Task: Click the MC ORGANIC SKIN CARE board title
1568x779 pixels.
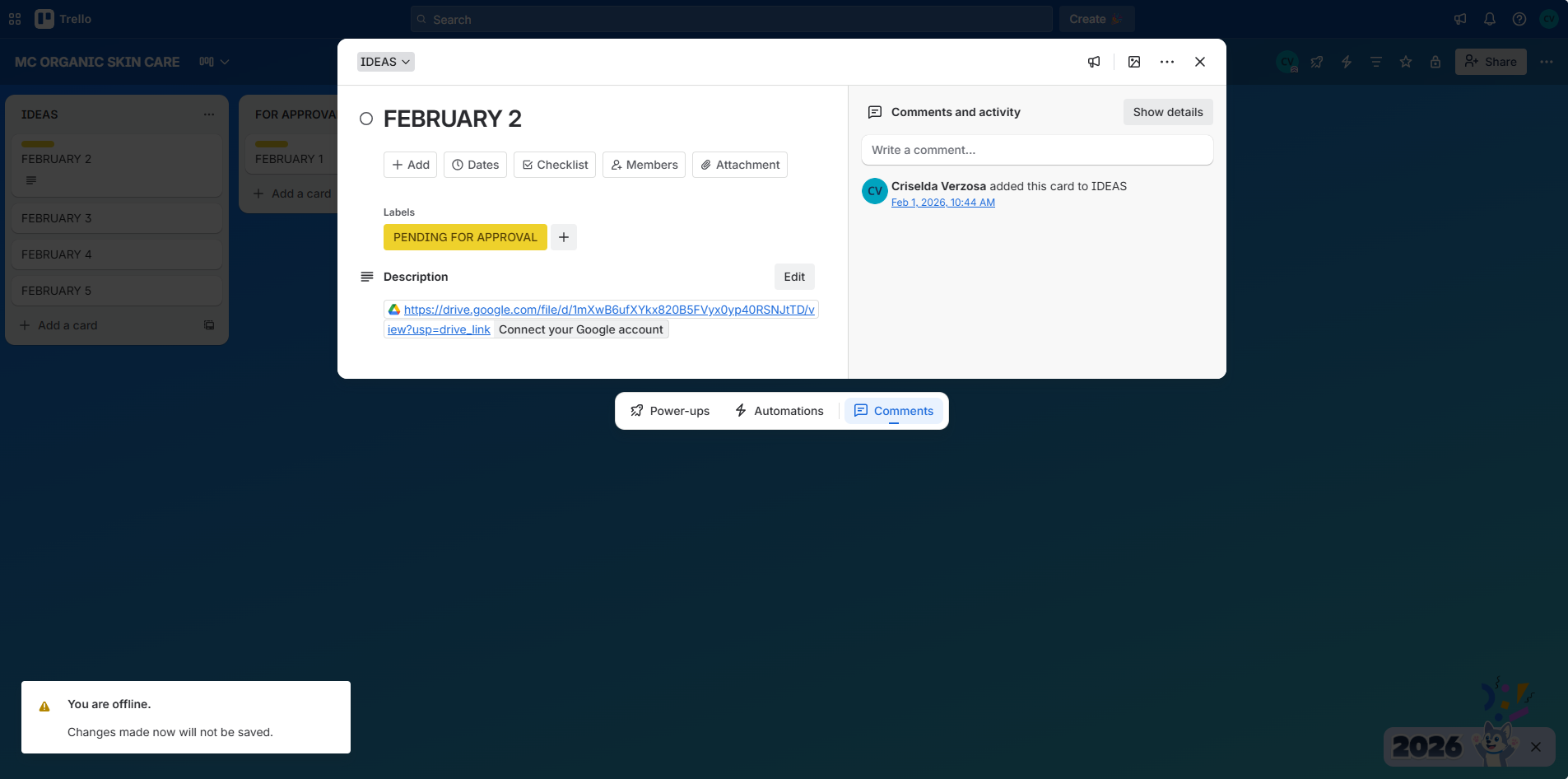Action: [97, 62]
